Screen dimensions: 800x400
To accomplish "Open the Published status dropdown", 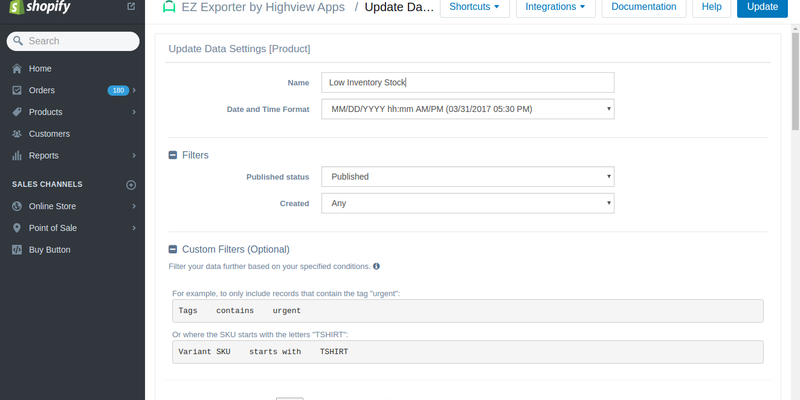I will 468,177.
